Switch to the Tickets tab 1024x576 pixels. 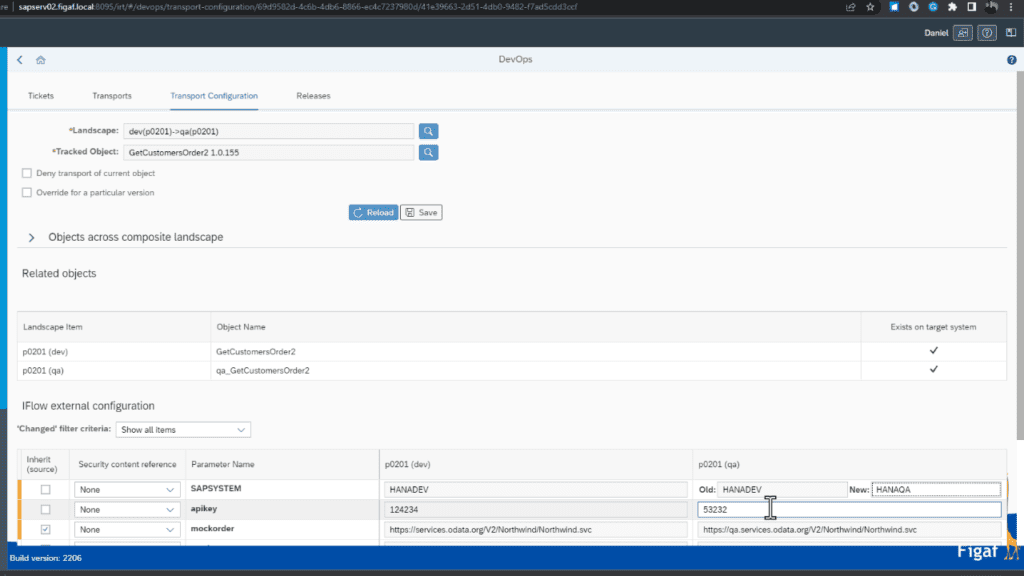40,95
